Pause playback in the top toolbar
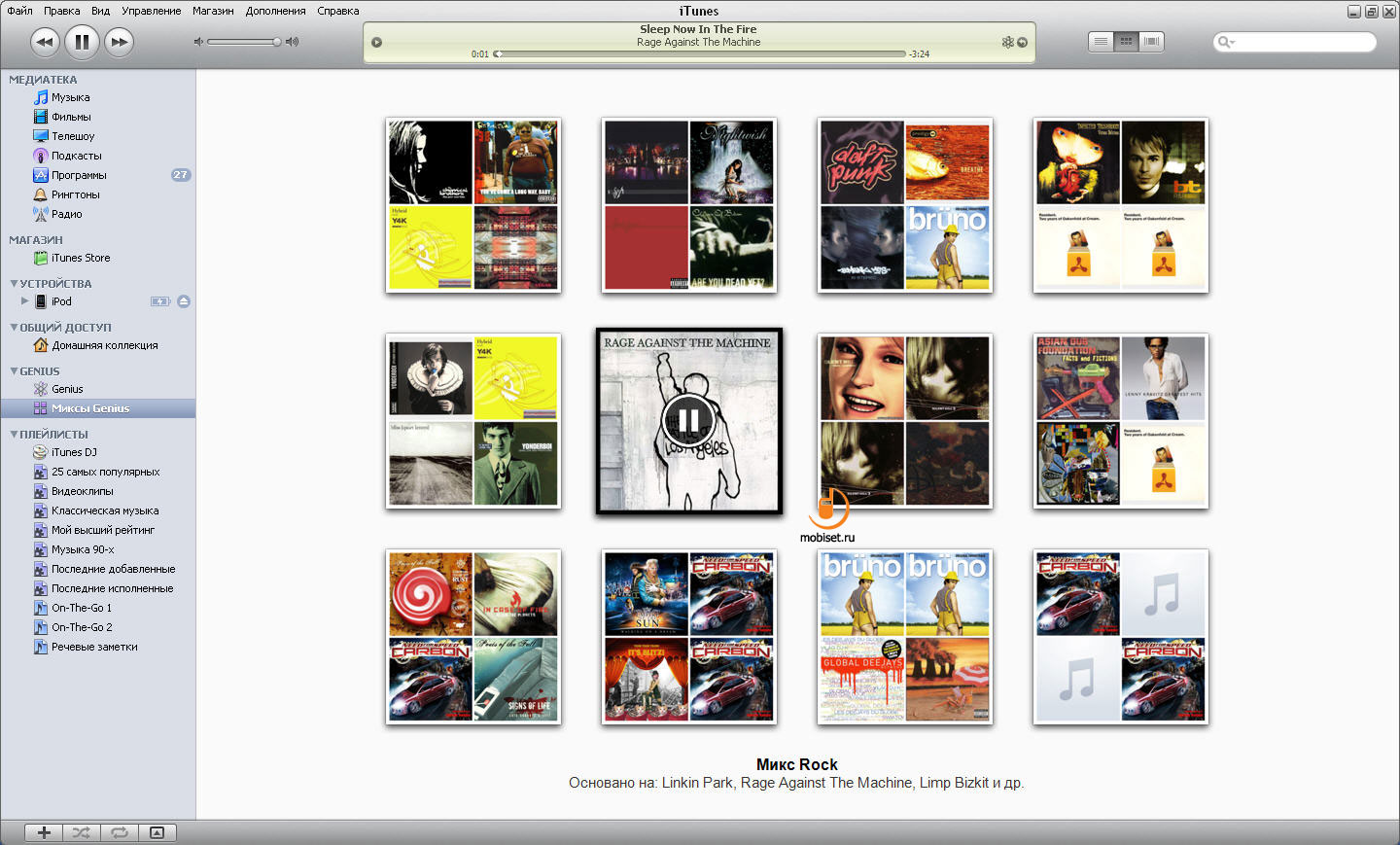 pos(82,42)
